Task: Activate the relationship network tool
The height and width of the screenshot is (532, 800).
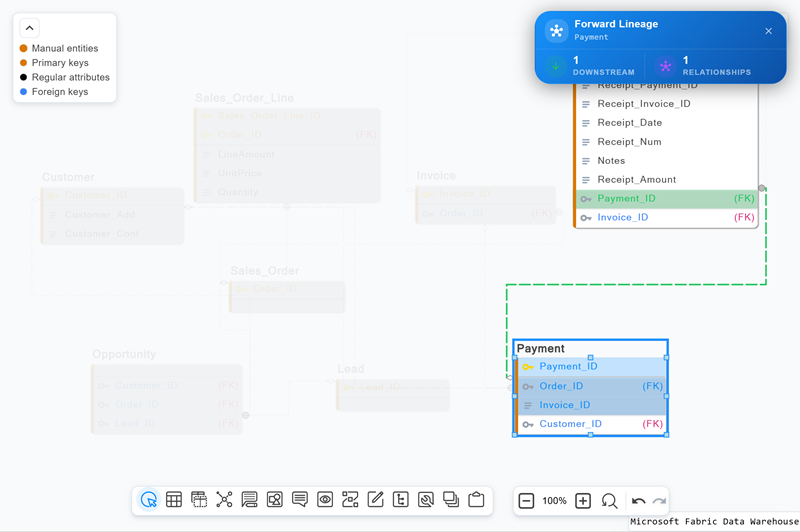Action: pyautogui.click(x=224, y=500)
